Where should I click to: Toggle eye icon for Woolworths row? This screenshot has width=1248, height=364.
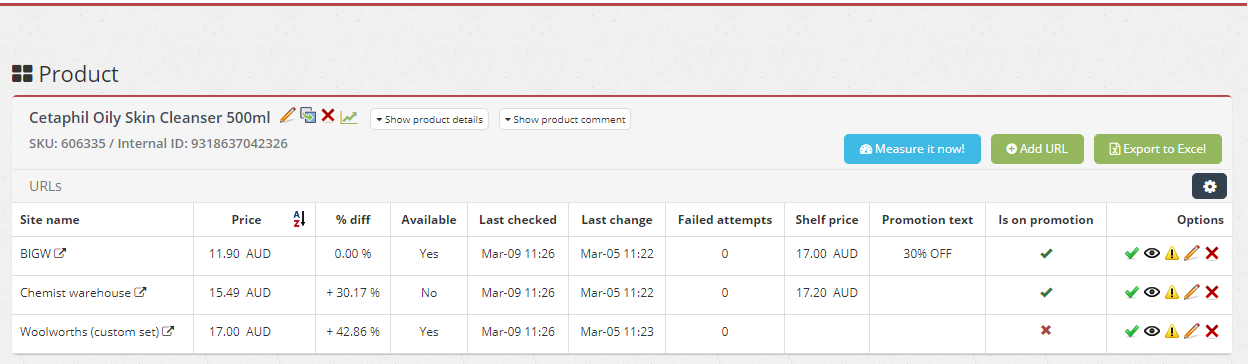(x=1151, y=331)
